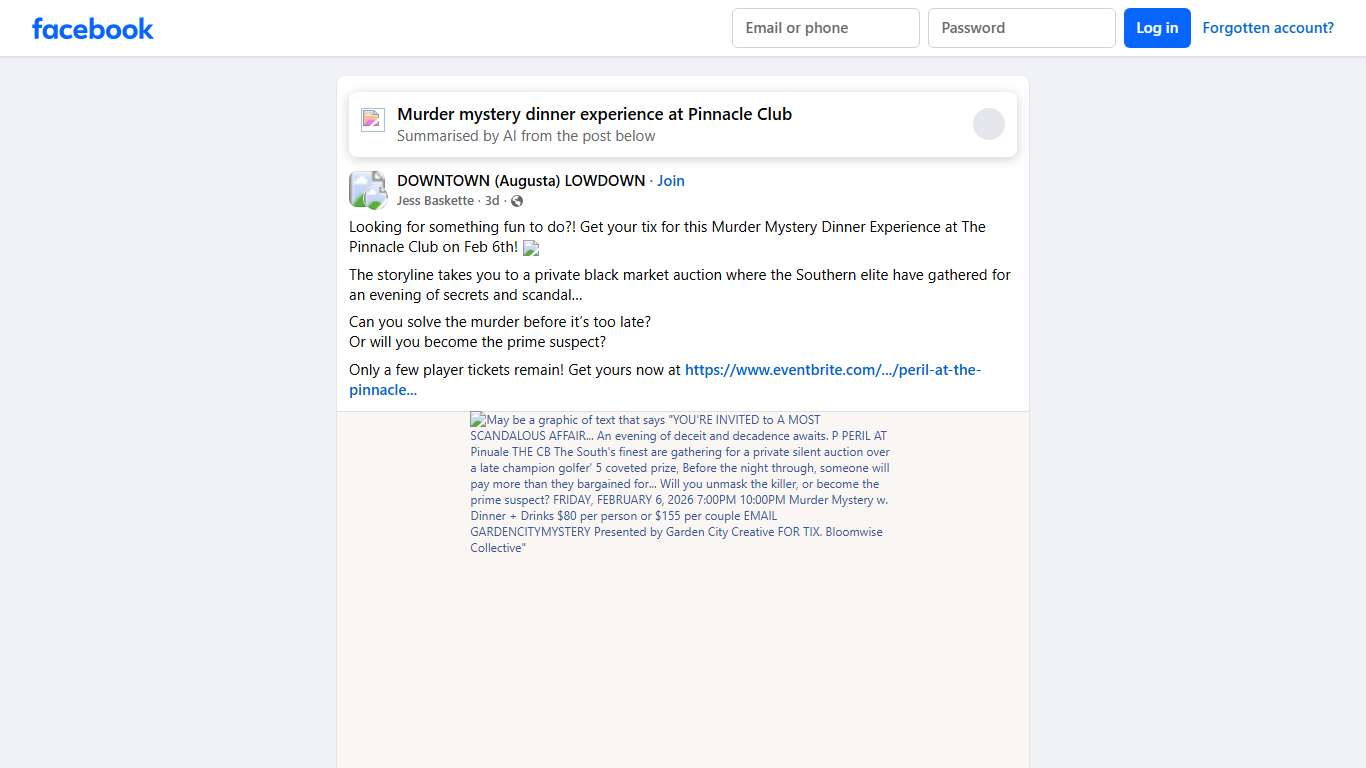
Task: Click the broken emoji image after Feb 6th
Action: [531, 248]
